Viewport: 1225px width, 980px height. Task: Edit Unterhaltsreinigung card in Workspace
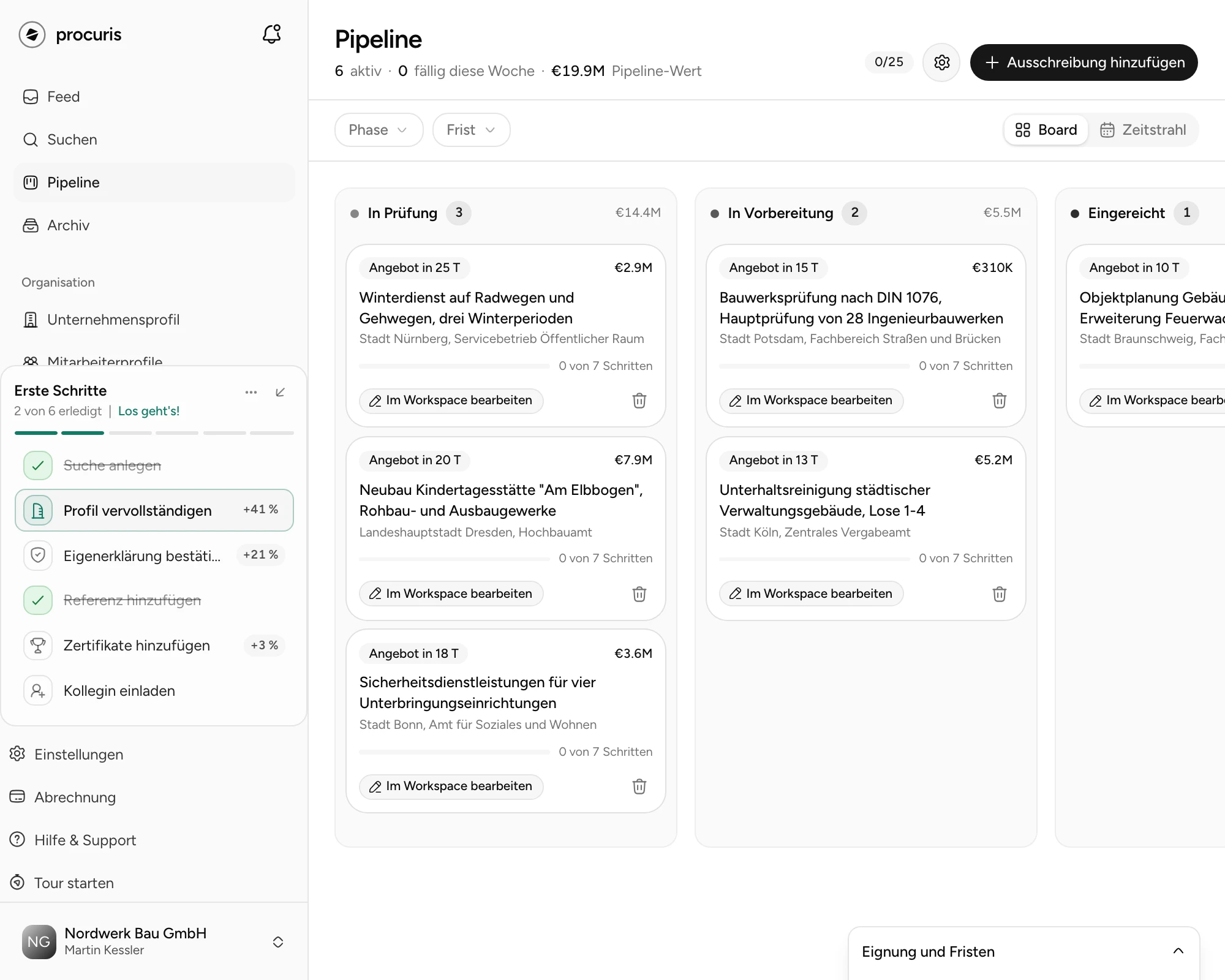tap(811, 594)
